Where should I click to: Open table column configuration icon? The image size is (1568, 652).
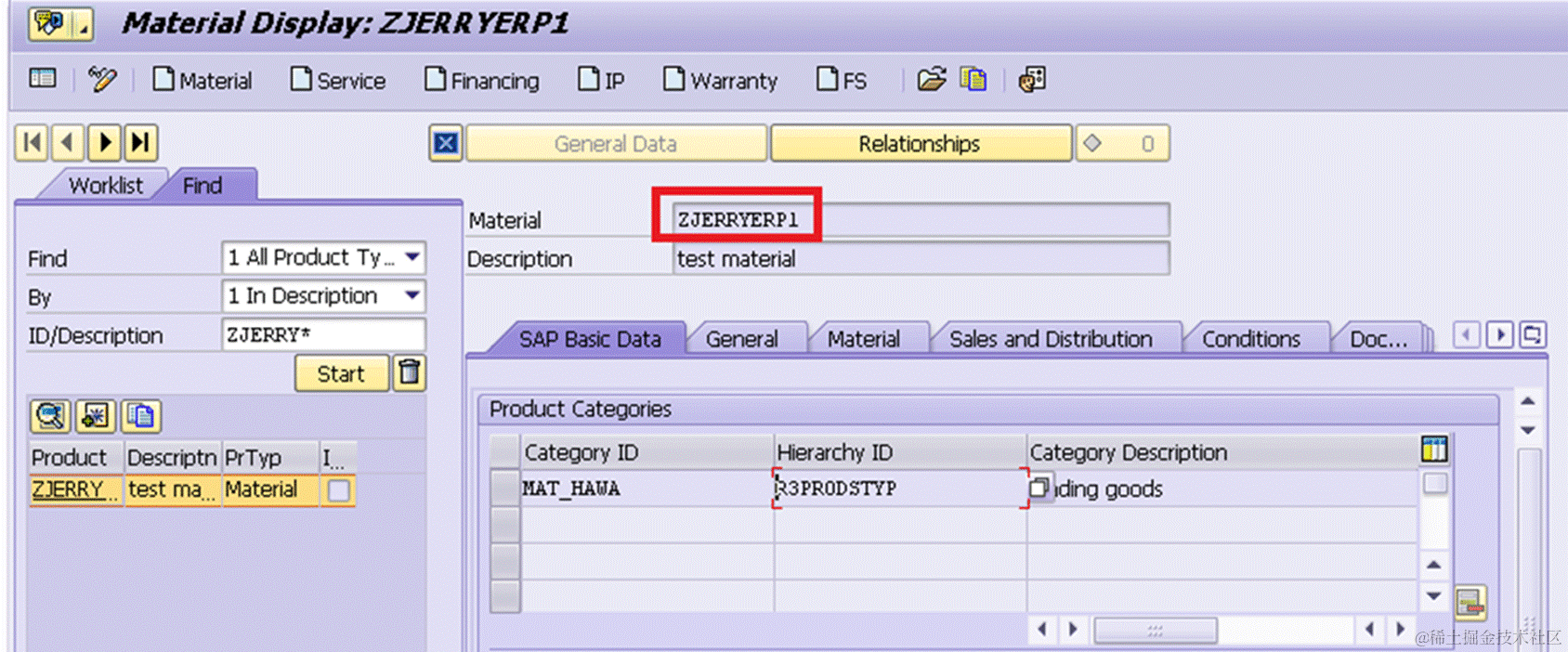pyautogui.click(x=1434, y=450)
